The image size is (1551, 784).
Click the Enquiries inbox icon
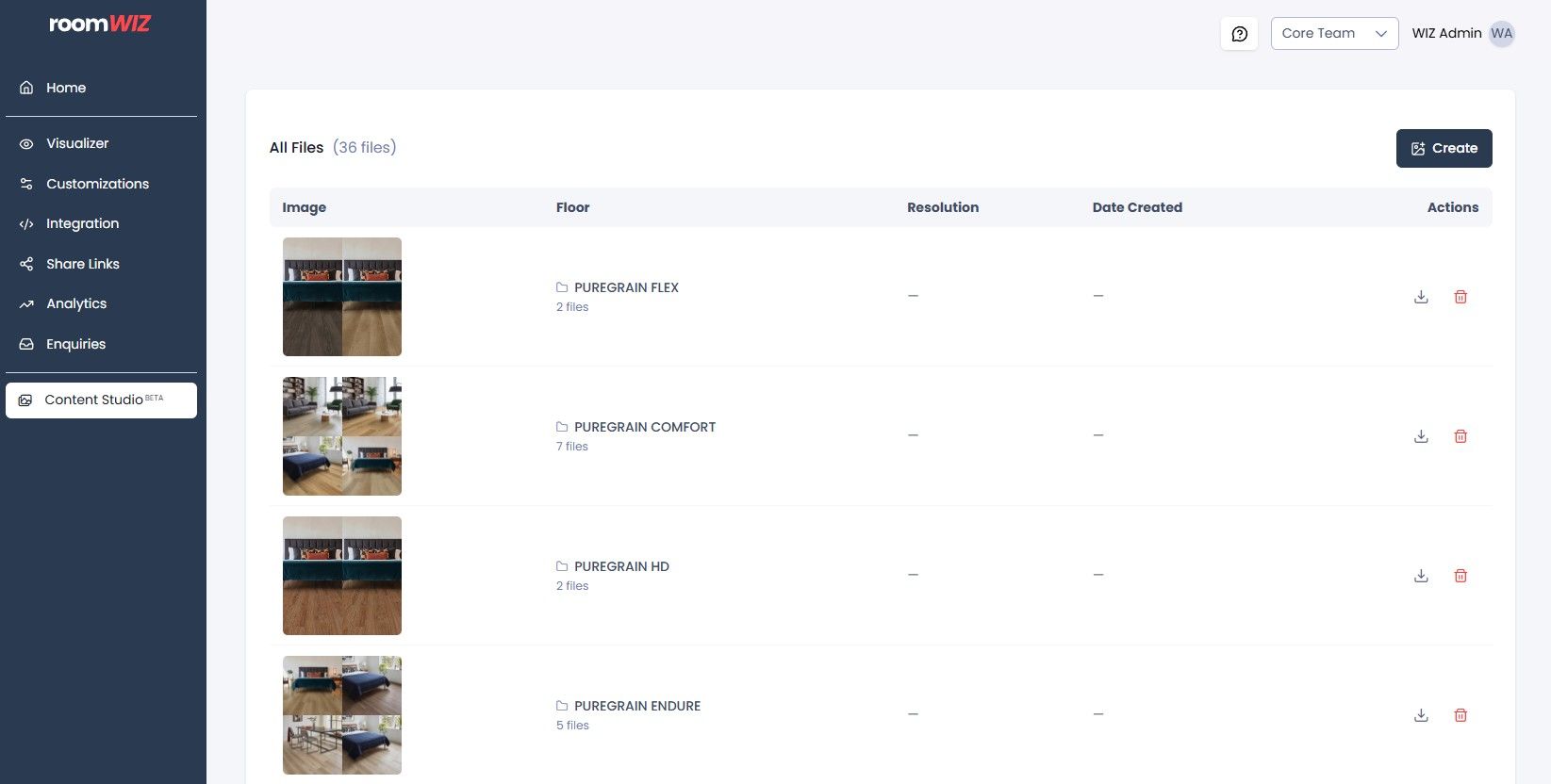click(26, 344)
